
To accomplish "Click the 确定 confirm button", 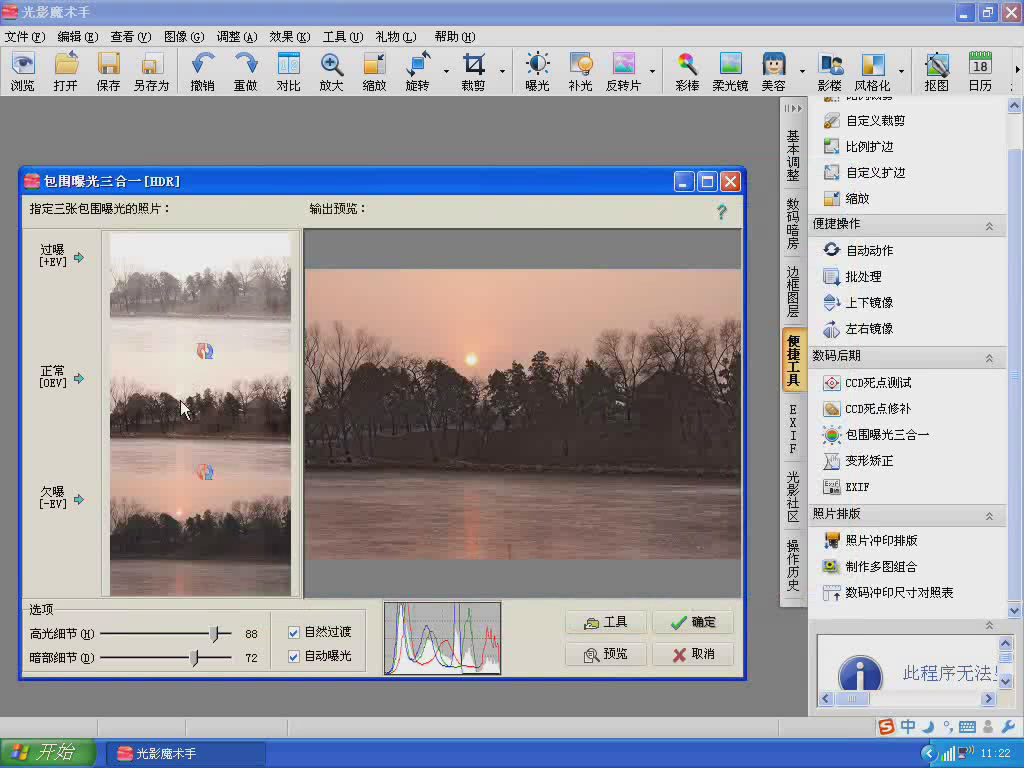I will click(693, 622).
